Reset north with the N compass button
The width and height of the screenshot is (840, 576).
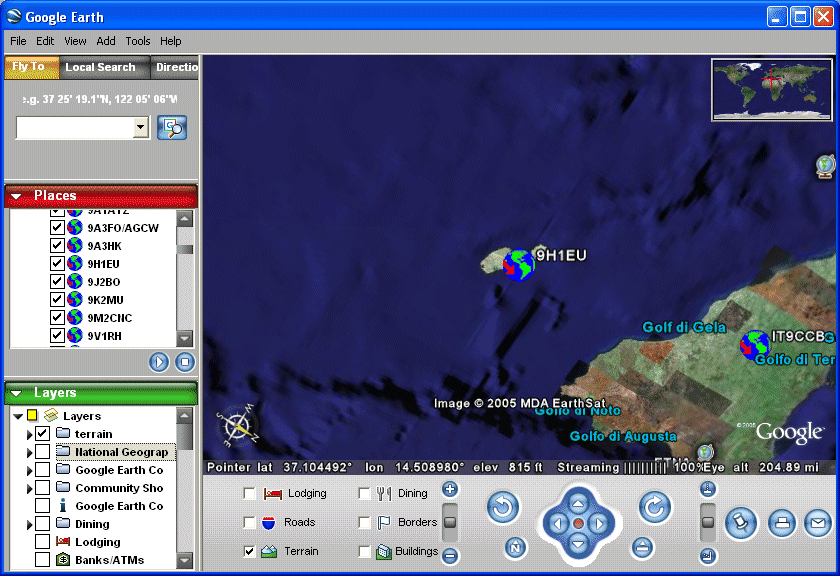tap(515, 547)
